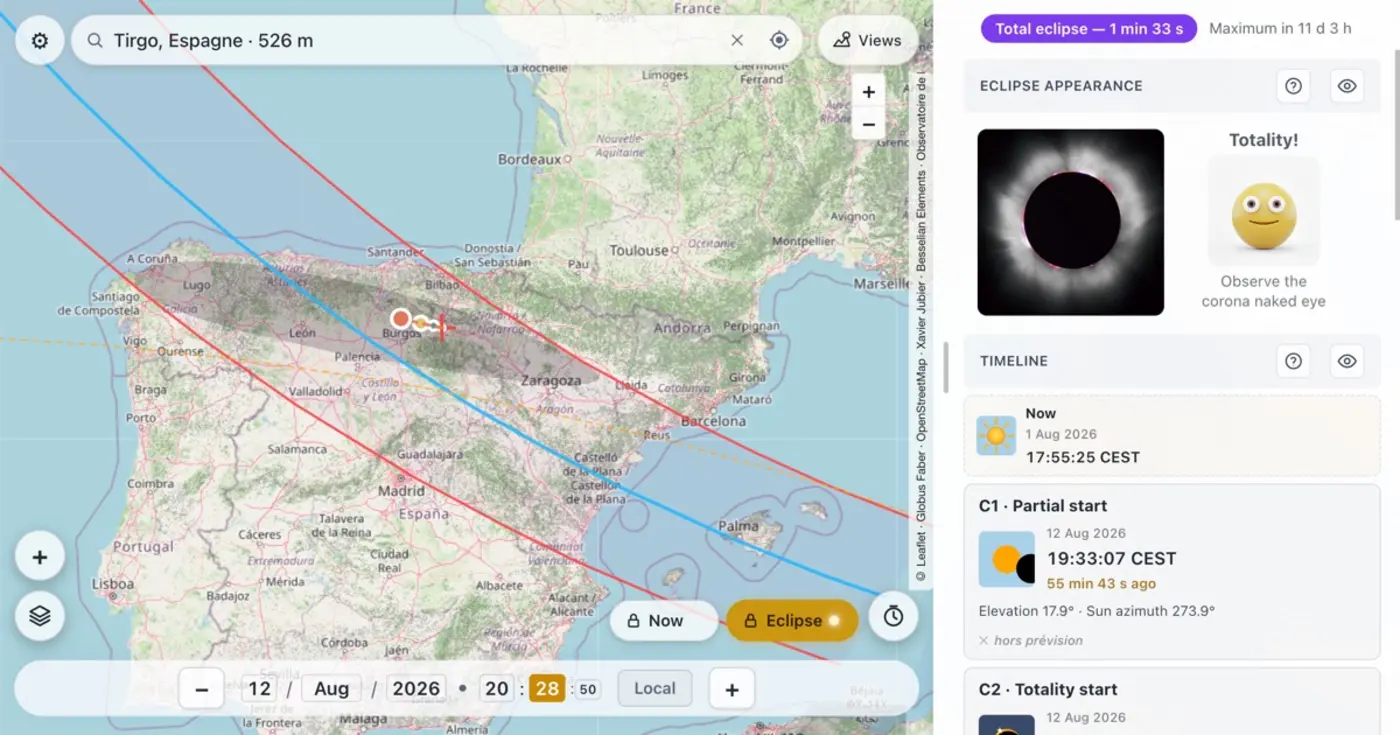This screenshot has width=1400, height=735.
Task: Toggle Eclipse Appearance section visibility
Action: [x=1347, y=86]
